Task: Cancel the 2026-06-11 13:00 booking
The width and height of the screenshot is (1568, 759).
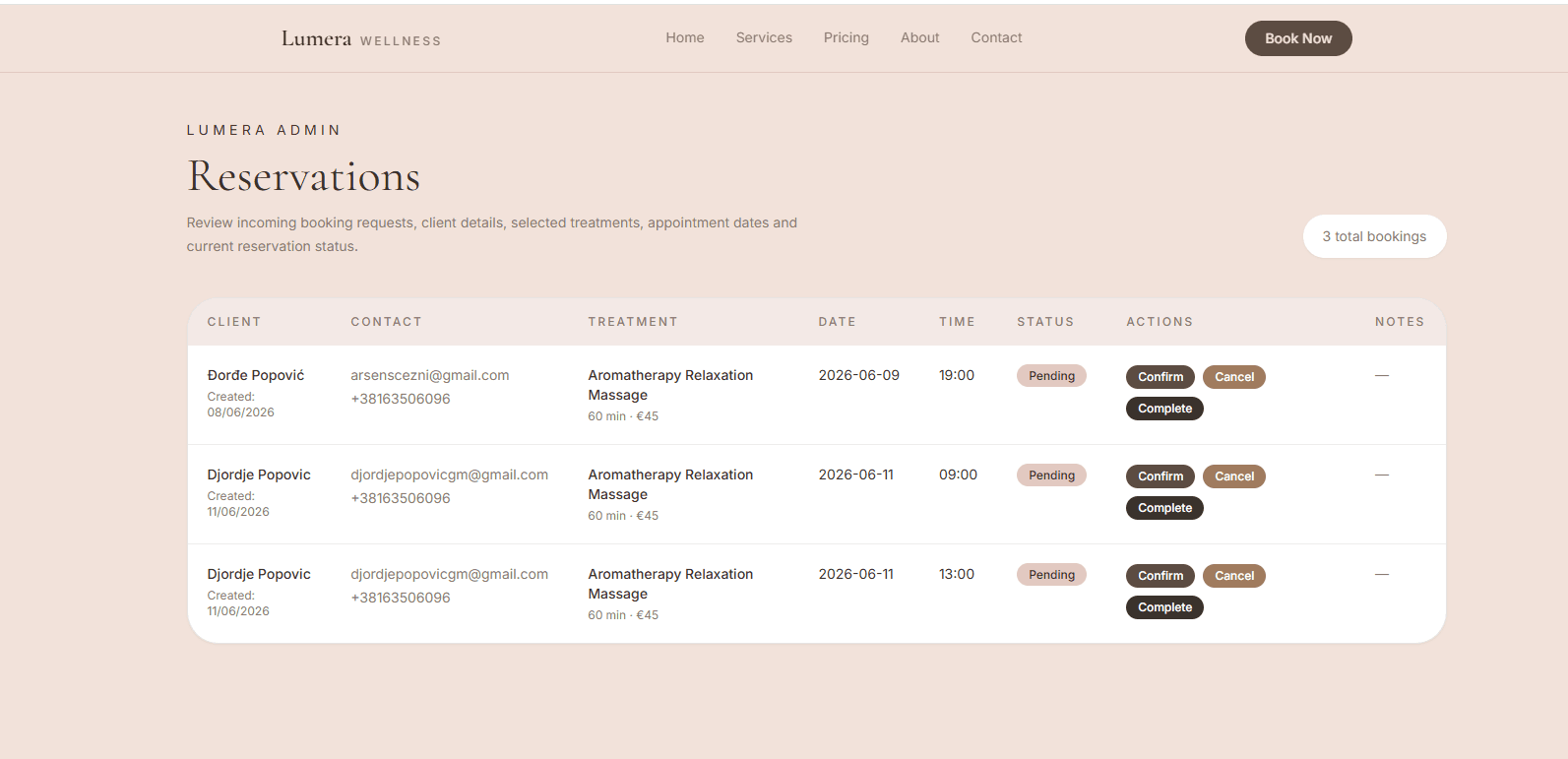Action: pyautogui.click(x=1234, y=576)
